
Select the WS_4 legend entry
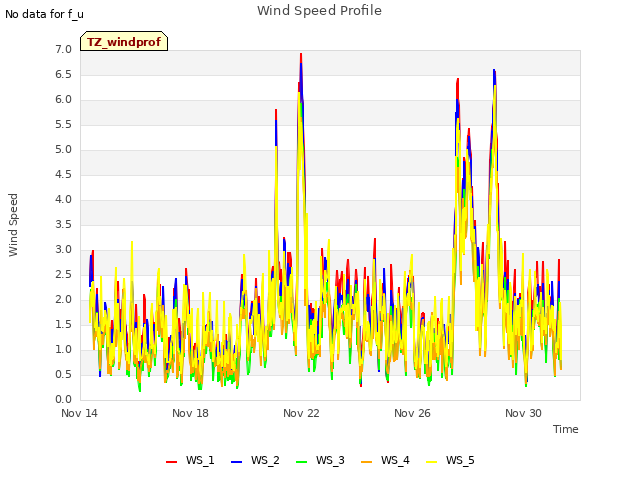[x=385, y=460]
